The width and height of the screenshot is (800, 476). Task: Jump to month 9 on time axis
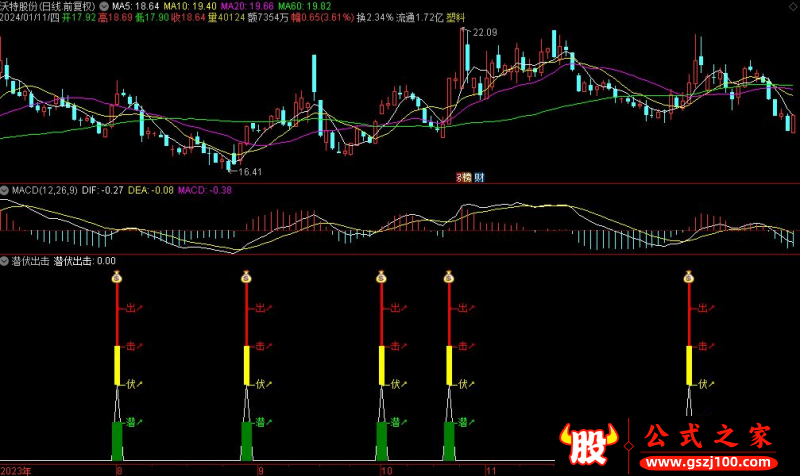[x=261, y=471]
